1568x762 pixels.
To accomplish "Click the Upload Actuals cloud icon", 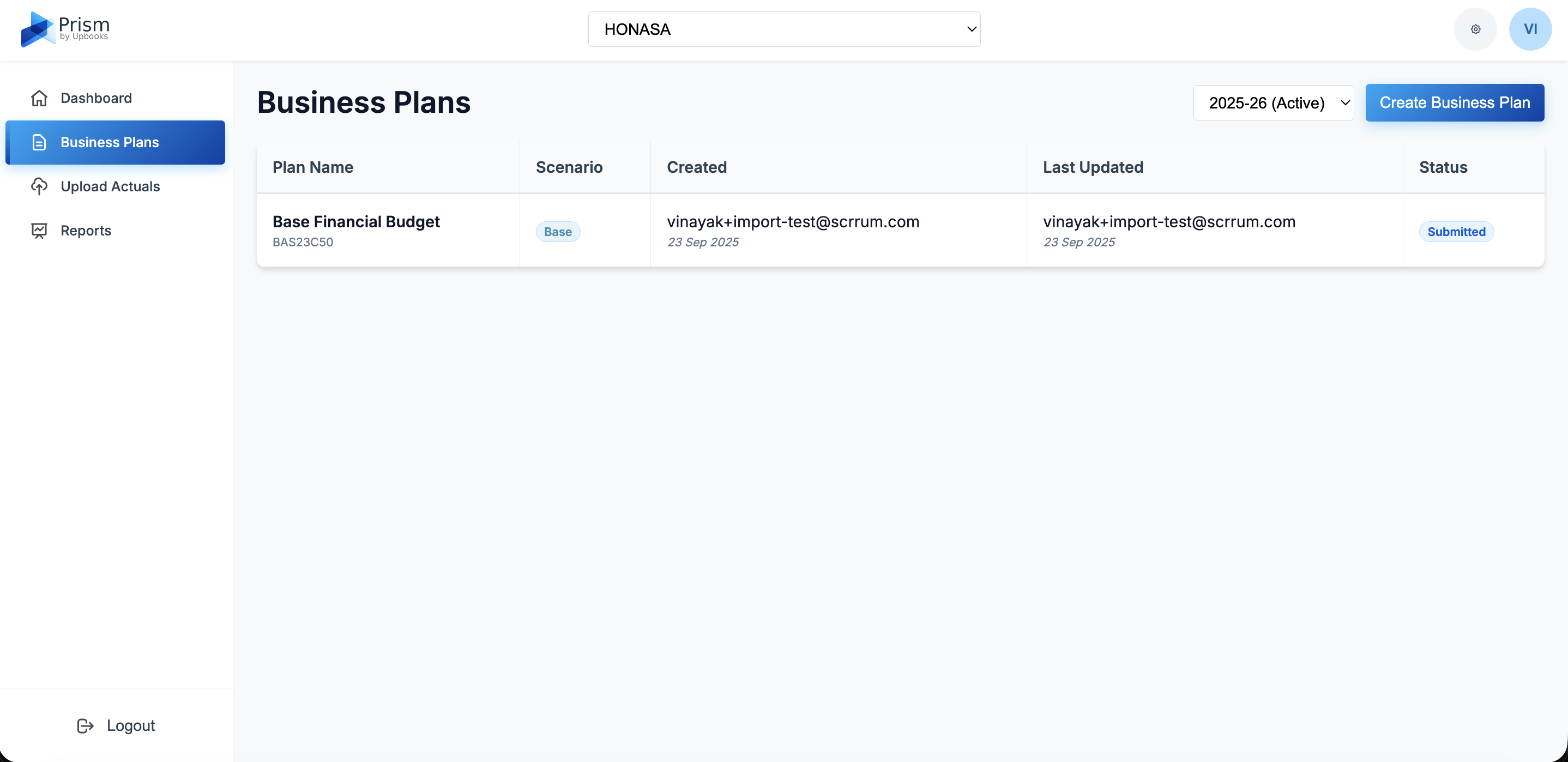I will (x=39, y=186).
